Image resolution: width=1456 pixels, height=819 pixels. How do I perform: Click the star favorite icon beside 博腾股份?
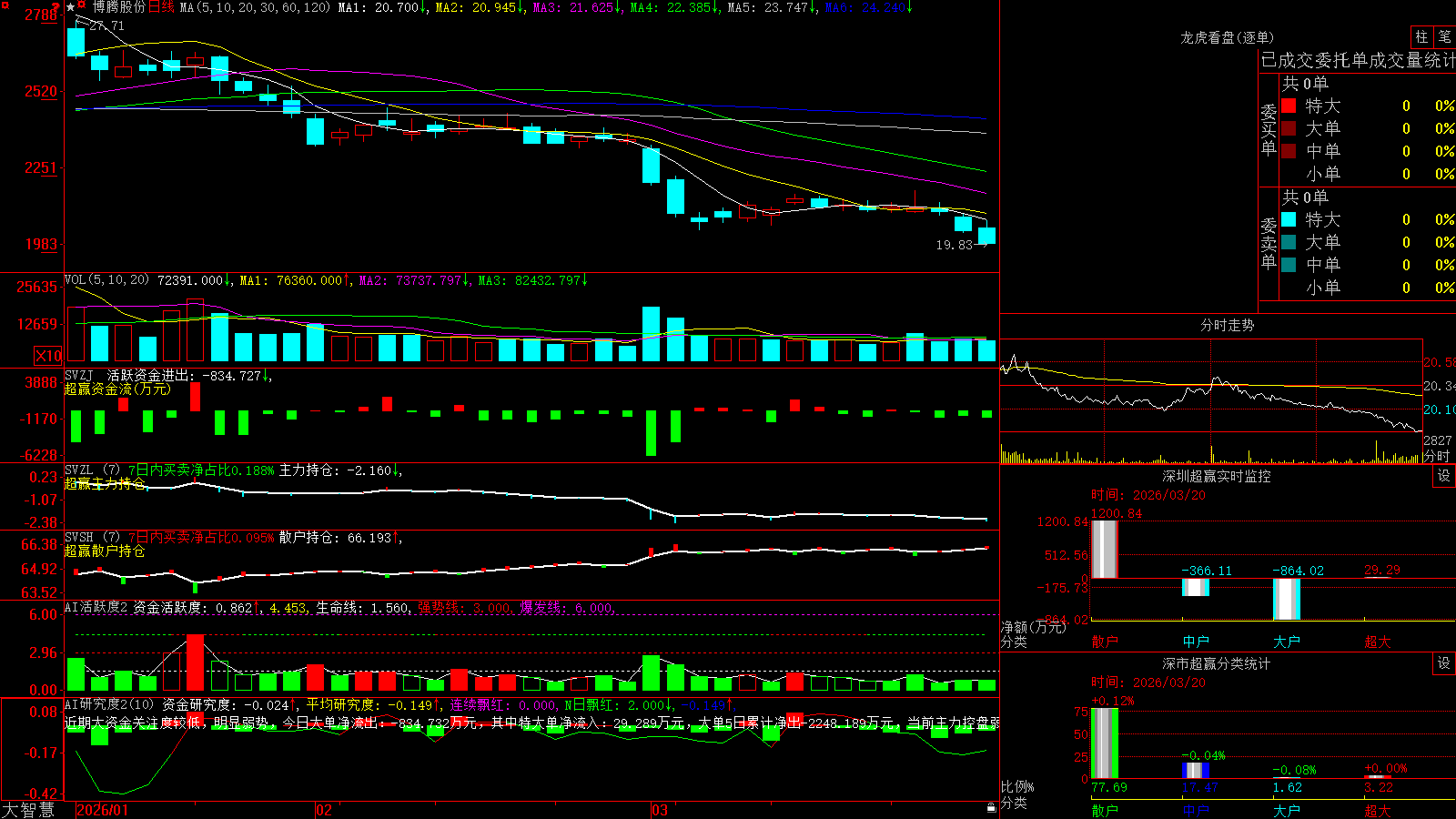click(x=71, y=7)
